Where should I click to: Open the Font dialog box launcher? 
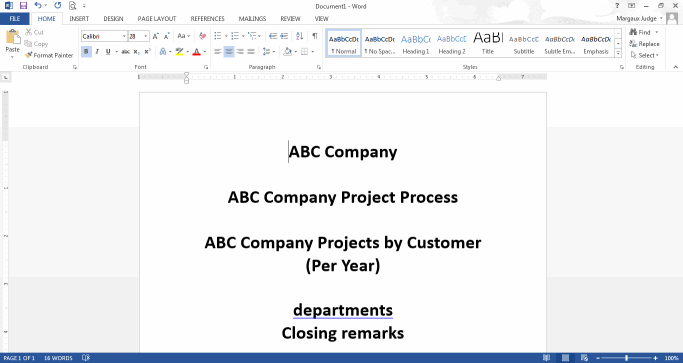206,67
